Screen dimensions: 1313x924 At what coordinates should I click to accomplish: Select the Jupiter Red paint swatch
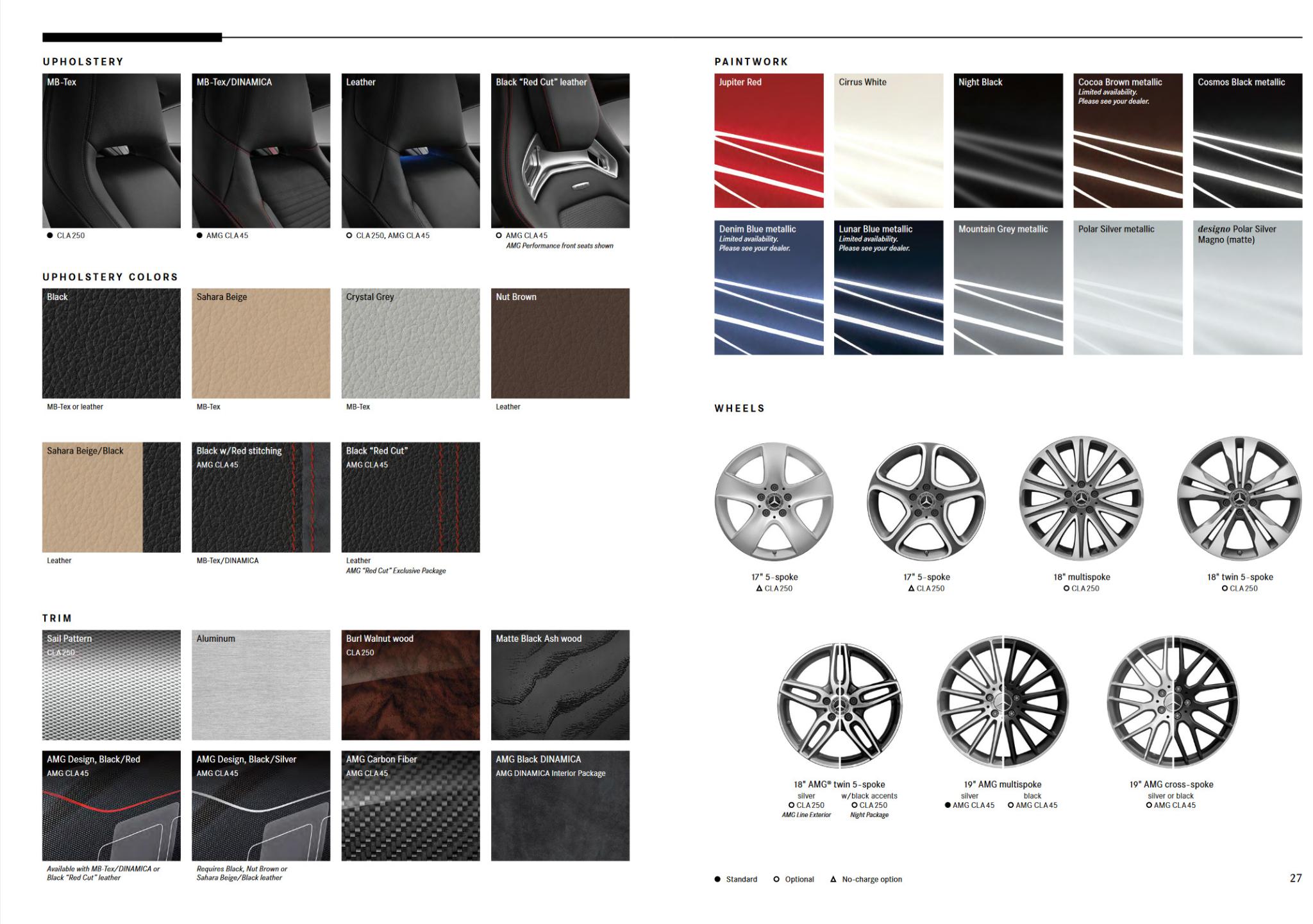769,140
